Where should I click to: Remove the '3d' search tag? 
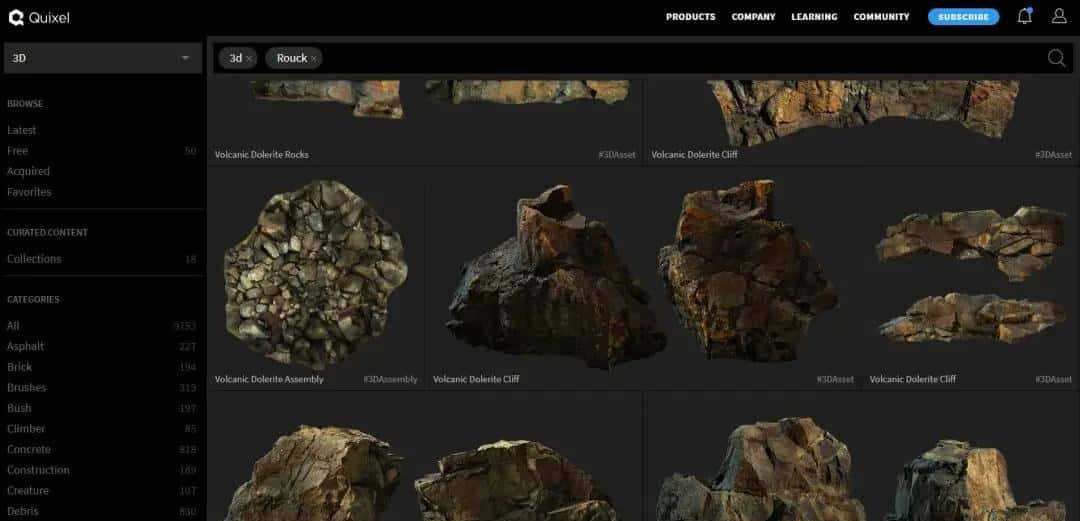pyautogui.click(x=249, y=59)
